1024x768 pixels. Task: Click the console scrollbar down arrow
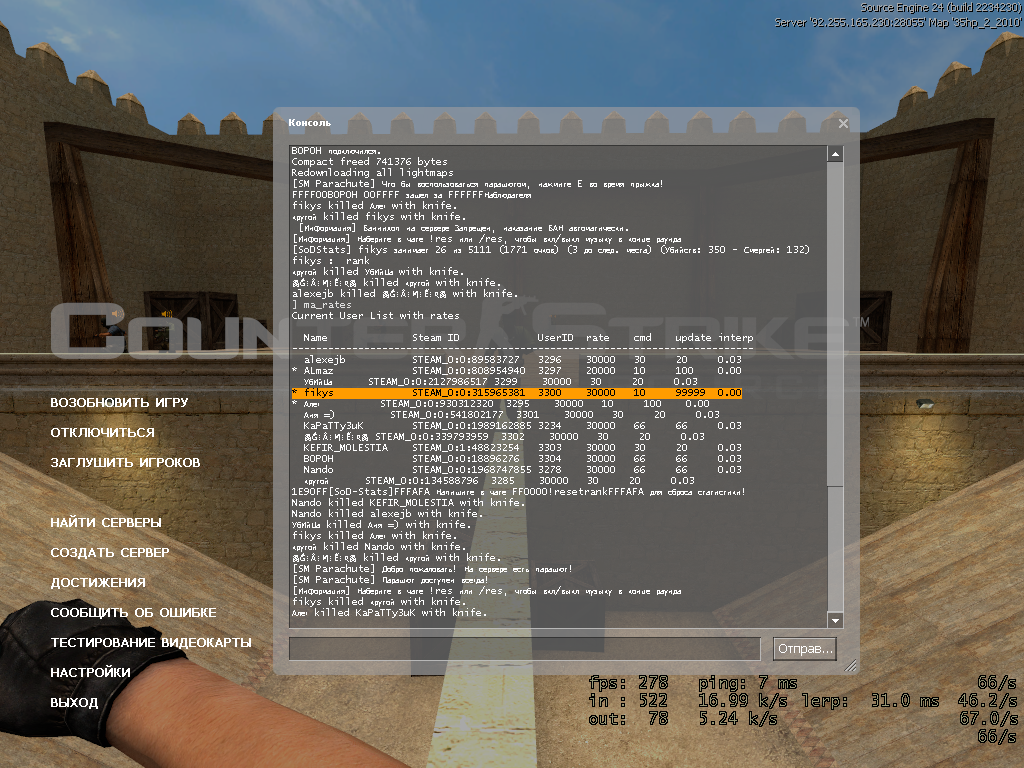835,620
